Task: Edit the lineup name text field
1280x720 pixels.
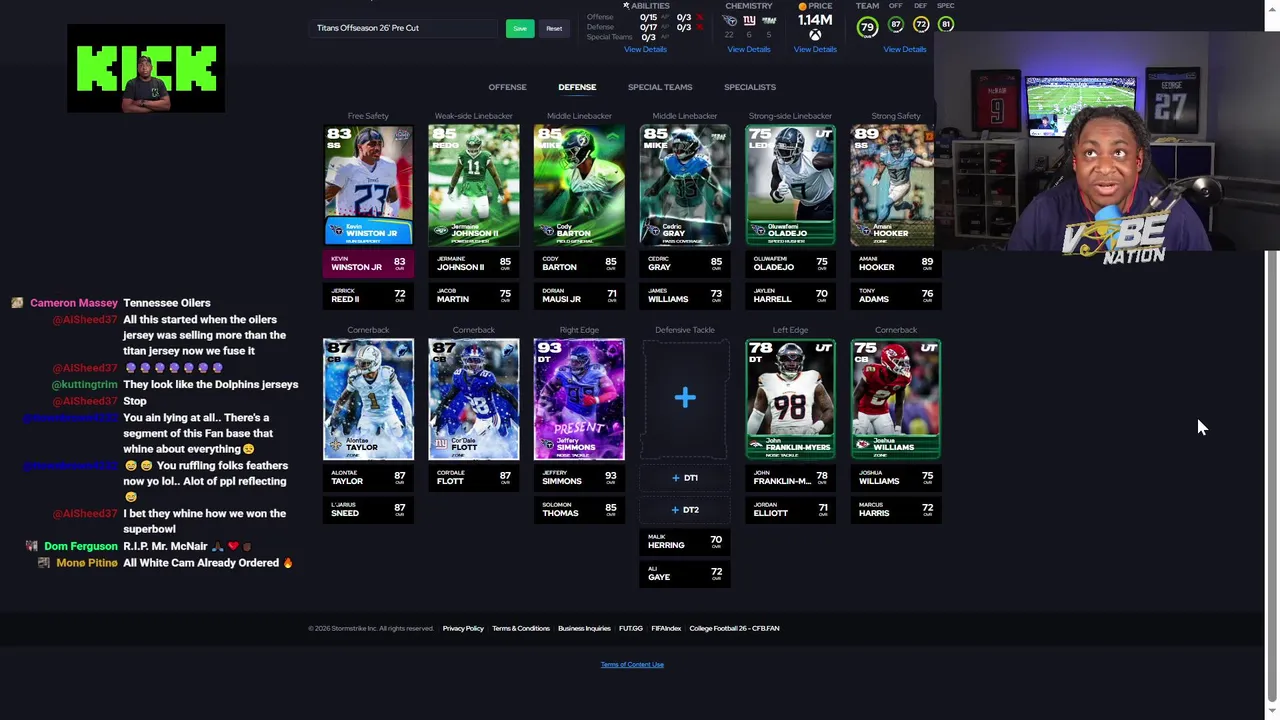Action: click(404, 28)
